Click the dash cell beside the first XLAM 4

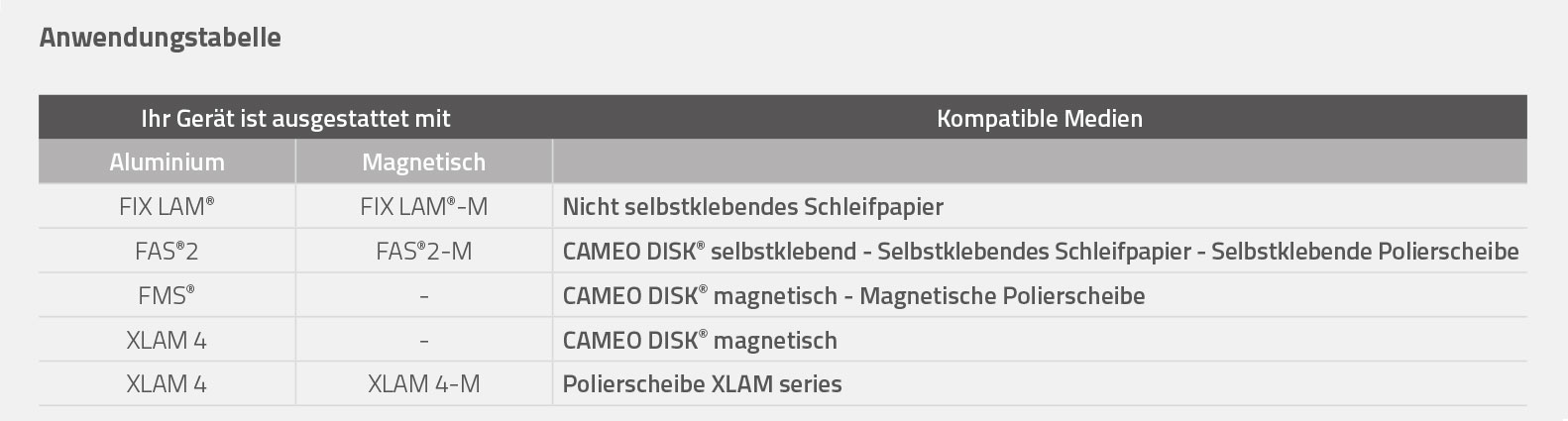coord(423,340)
